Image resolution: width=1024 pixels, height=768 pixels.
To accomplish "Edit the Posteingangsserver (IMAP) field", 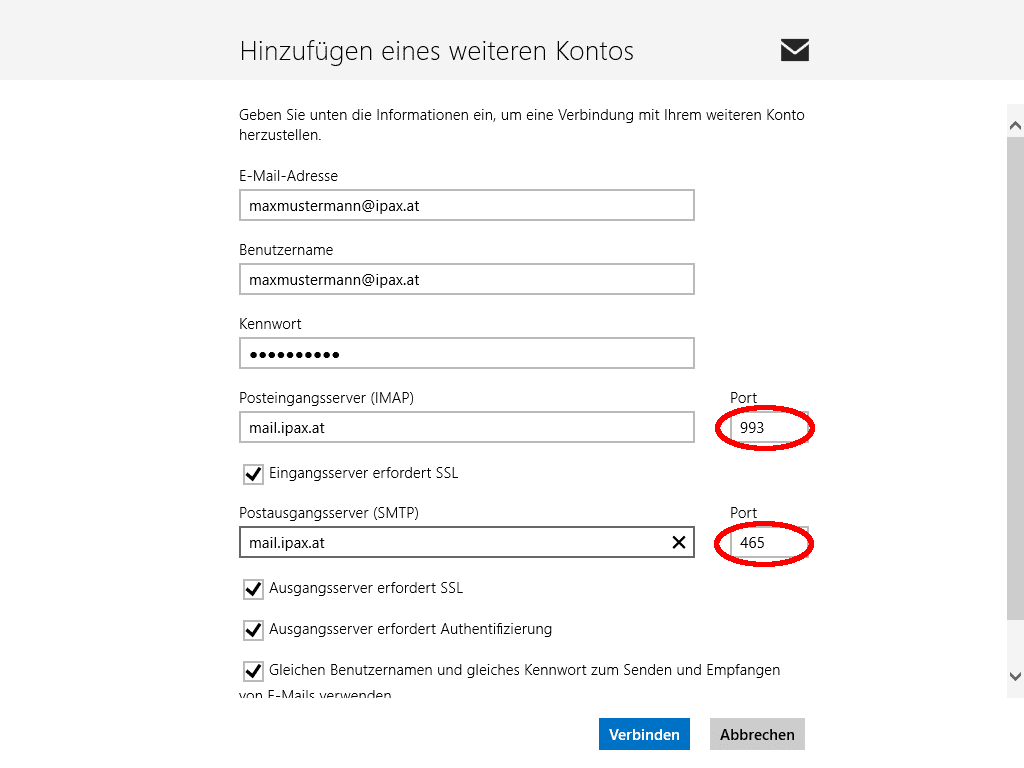I will (x=466, y=428).
